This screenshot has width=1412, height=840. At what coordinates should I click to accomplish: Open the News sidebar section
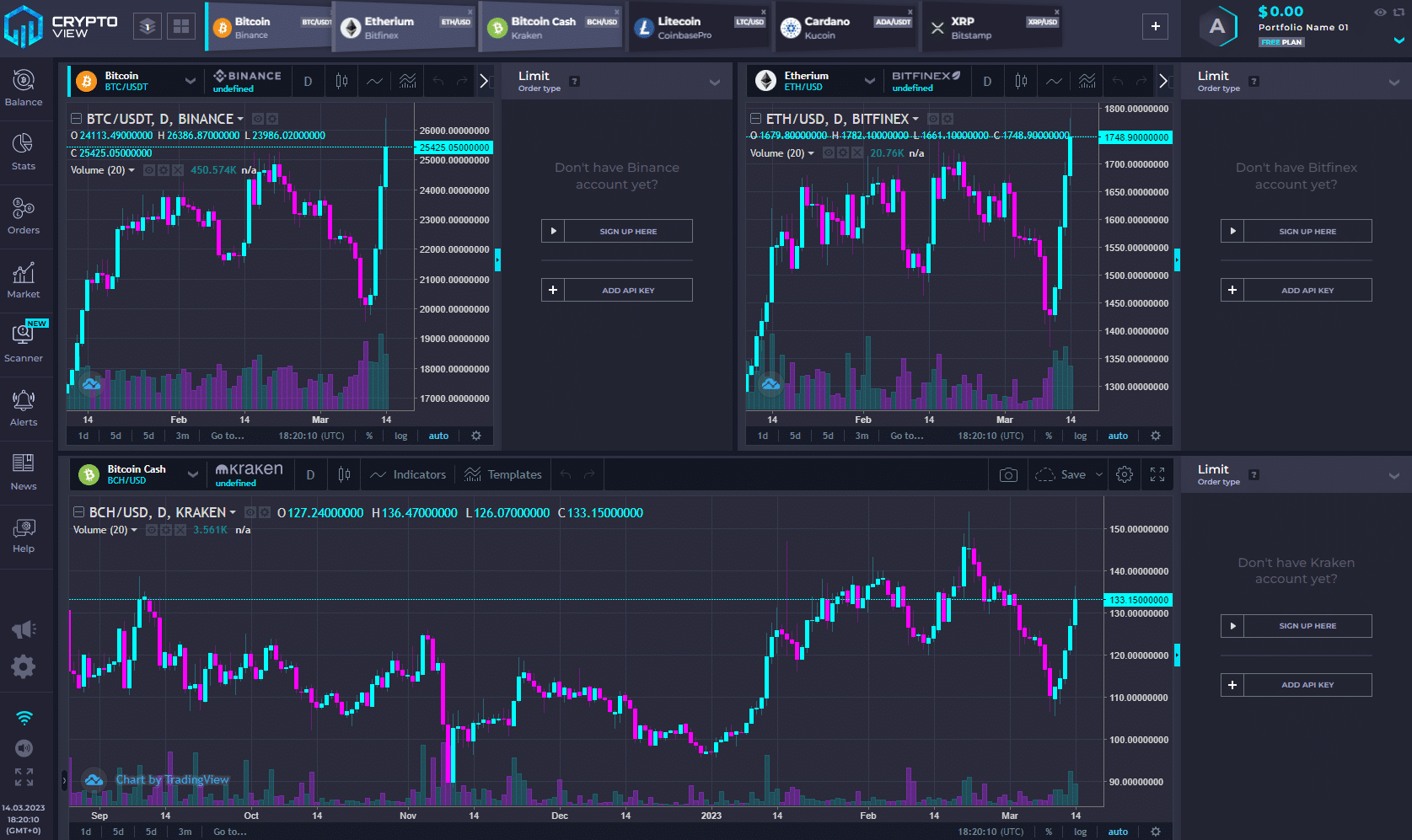pyautogui.click(x=24, y=472)
